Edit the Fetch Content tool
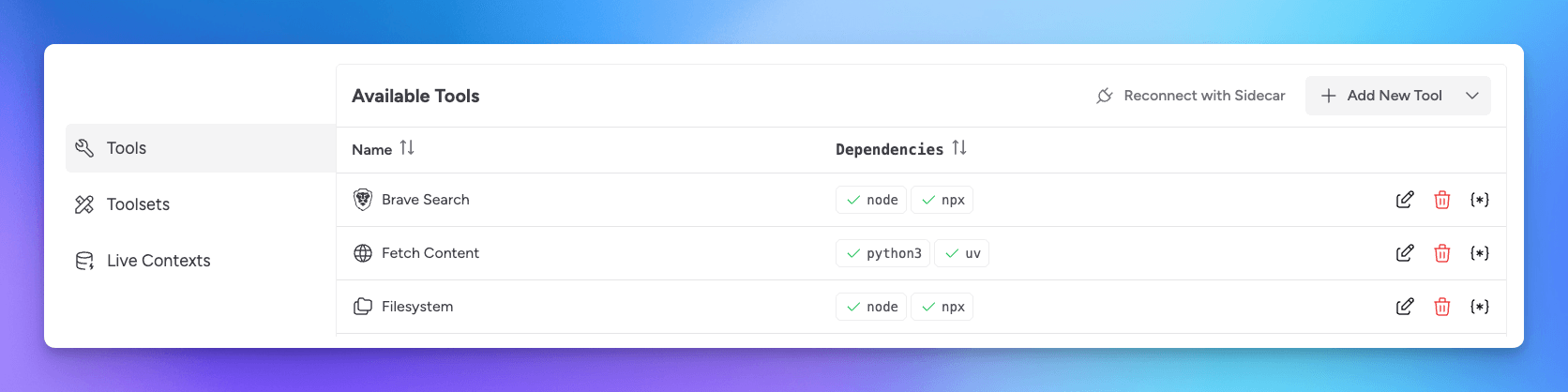 click(1405, 253)
